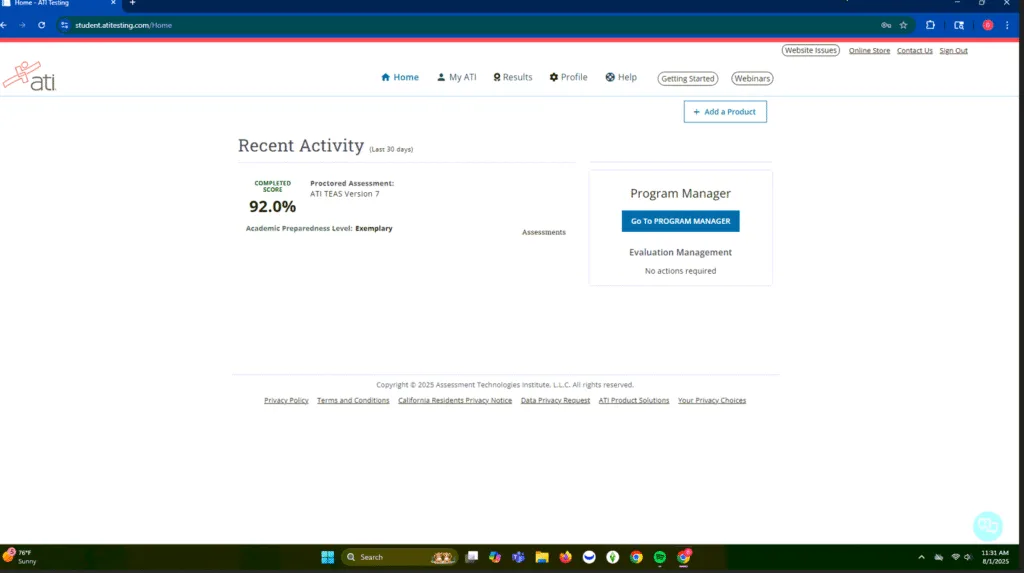Open the Profile page

coord(568,77)
